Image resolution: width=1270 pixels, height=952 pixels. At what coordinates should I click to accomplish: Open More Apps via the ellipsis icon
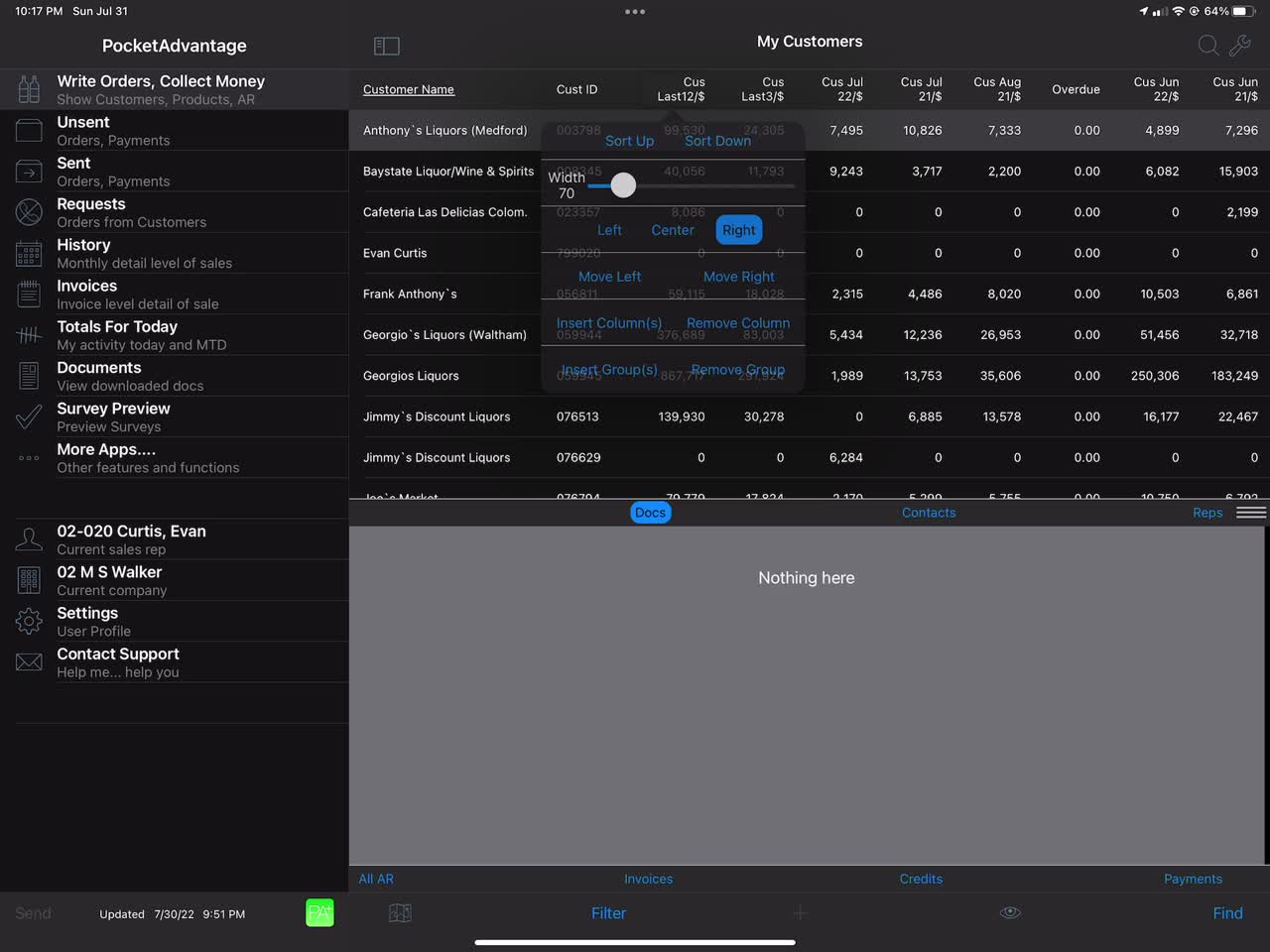29,458
